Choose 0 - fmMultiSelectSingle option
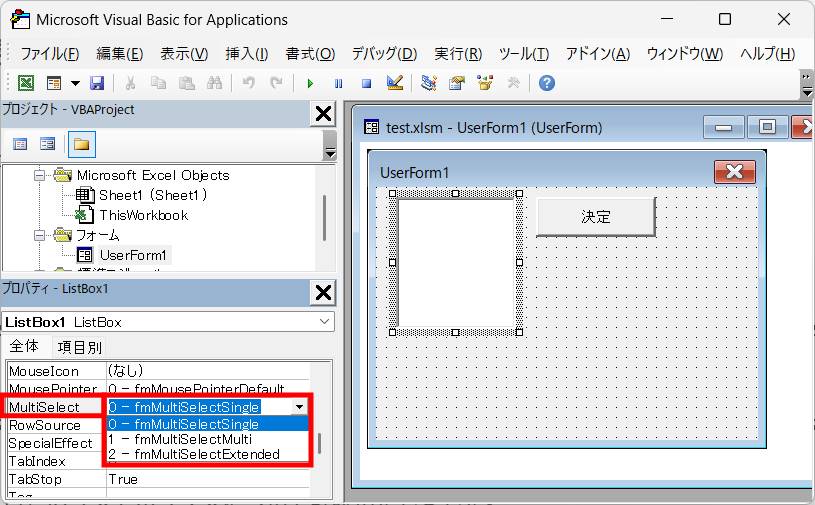The image size is (815, 505). pos(207,424)
